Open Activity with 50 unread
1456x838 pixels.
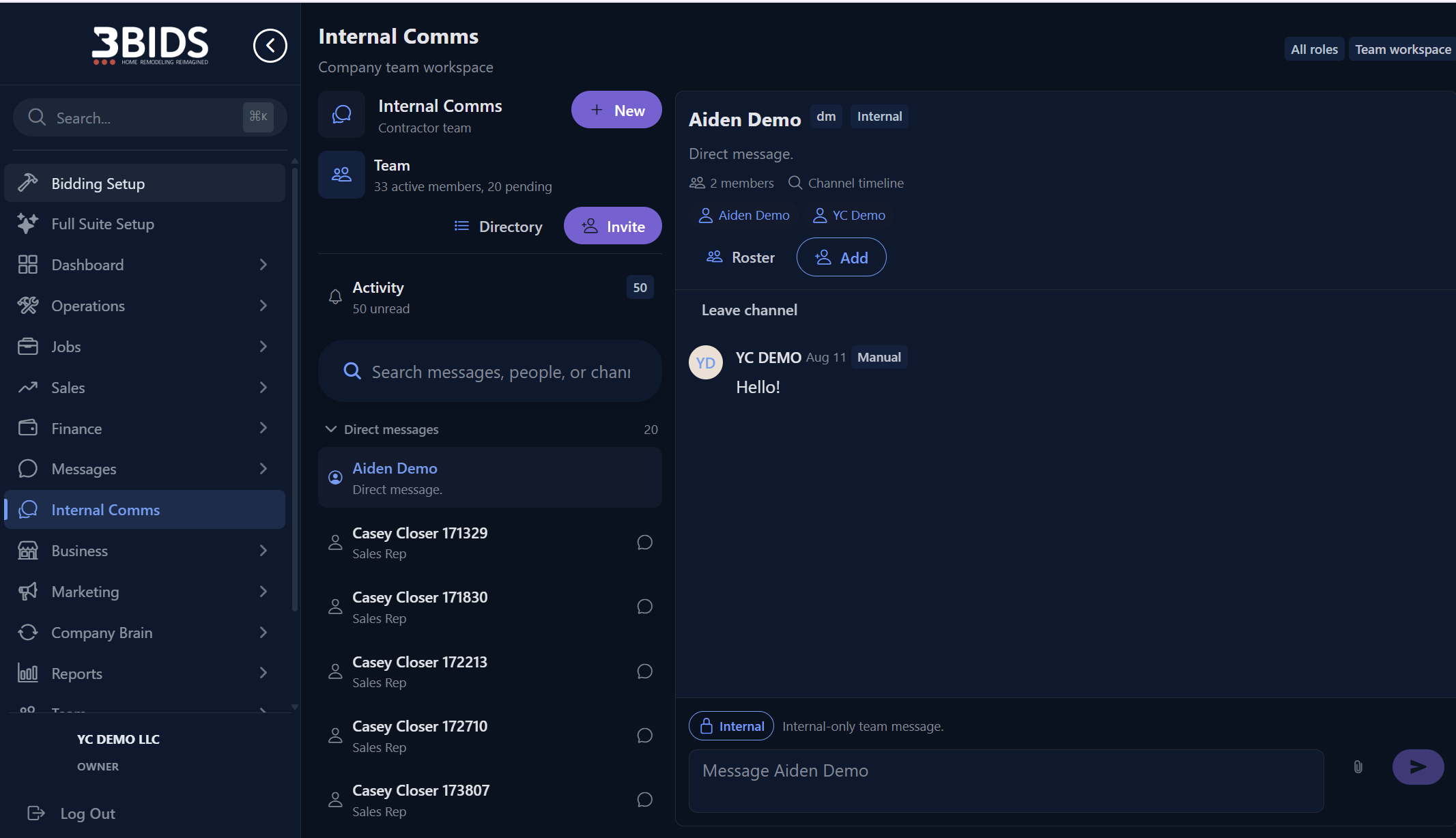pos(490,297)
